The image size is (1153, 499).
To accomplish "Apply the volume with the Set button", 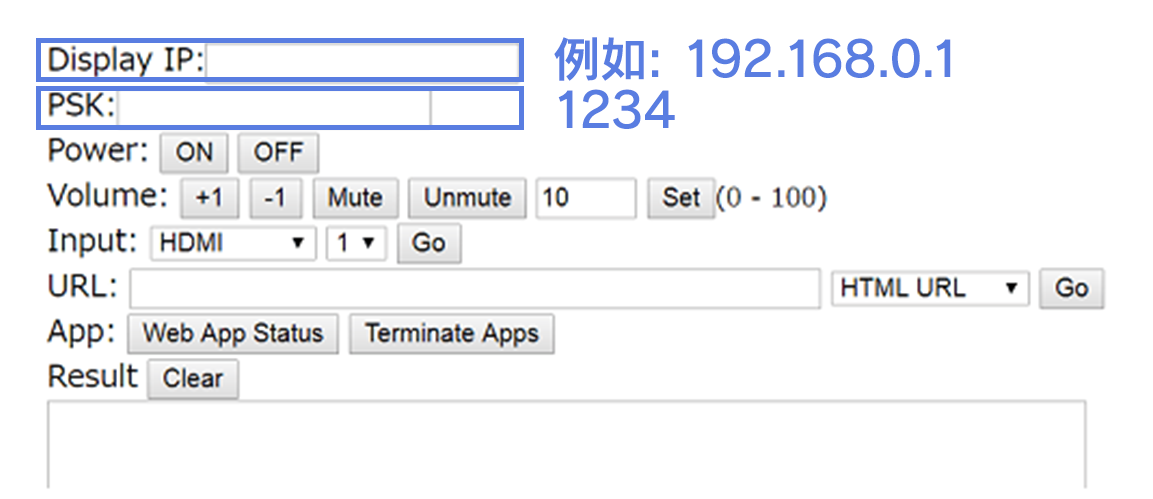I will [680, 198].
